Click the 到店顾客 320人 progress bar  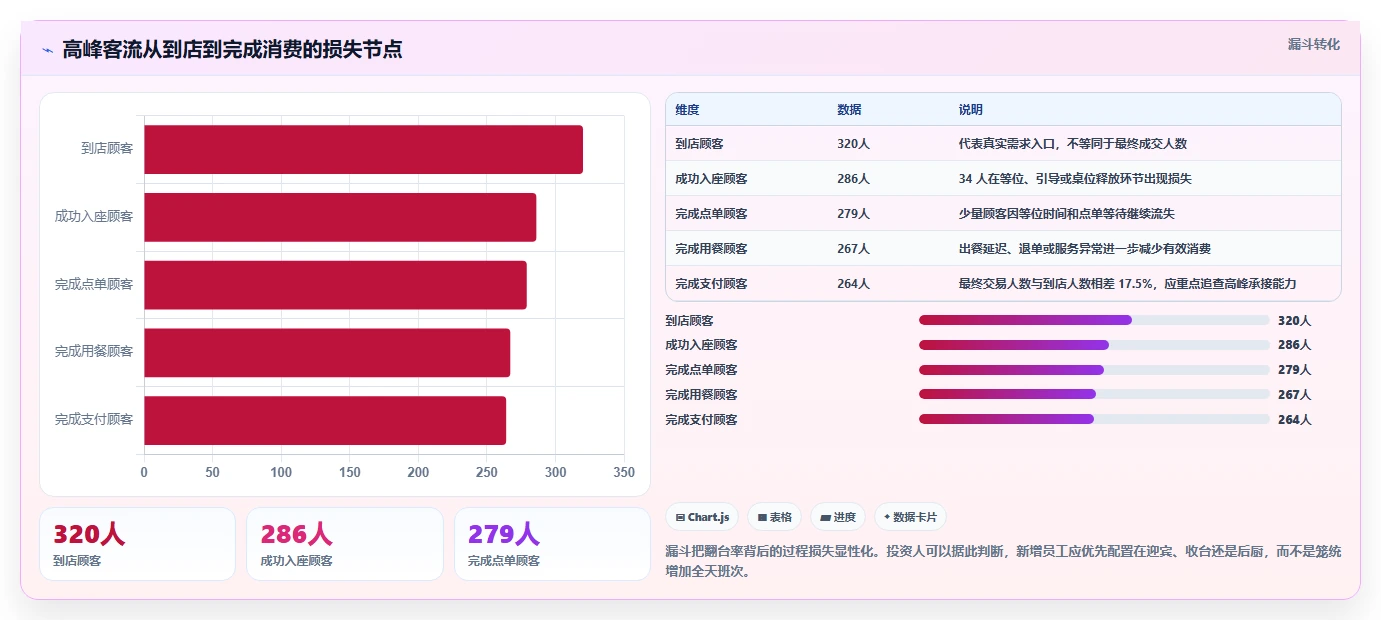click(x=1094, y=320)
